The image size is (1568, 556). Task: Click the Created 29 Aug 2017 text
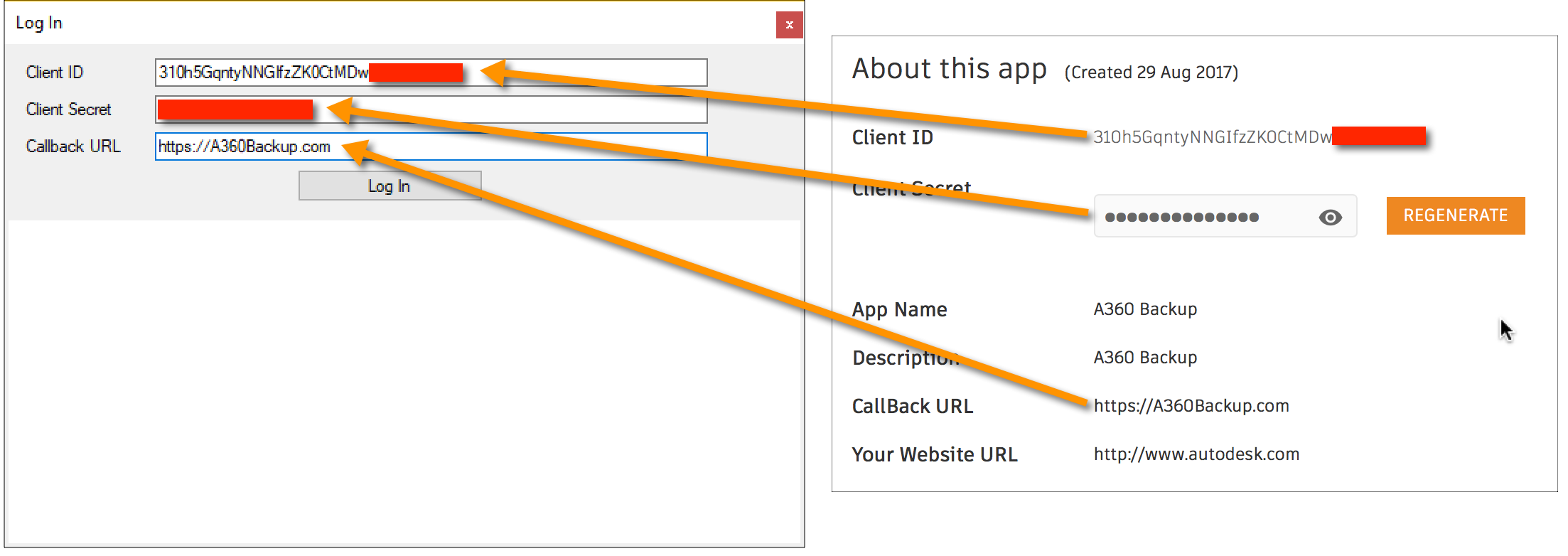(x=1151, y=73)
